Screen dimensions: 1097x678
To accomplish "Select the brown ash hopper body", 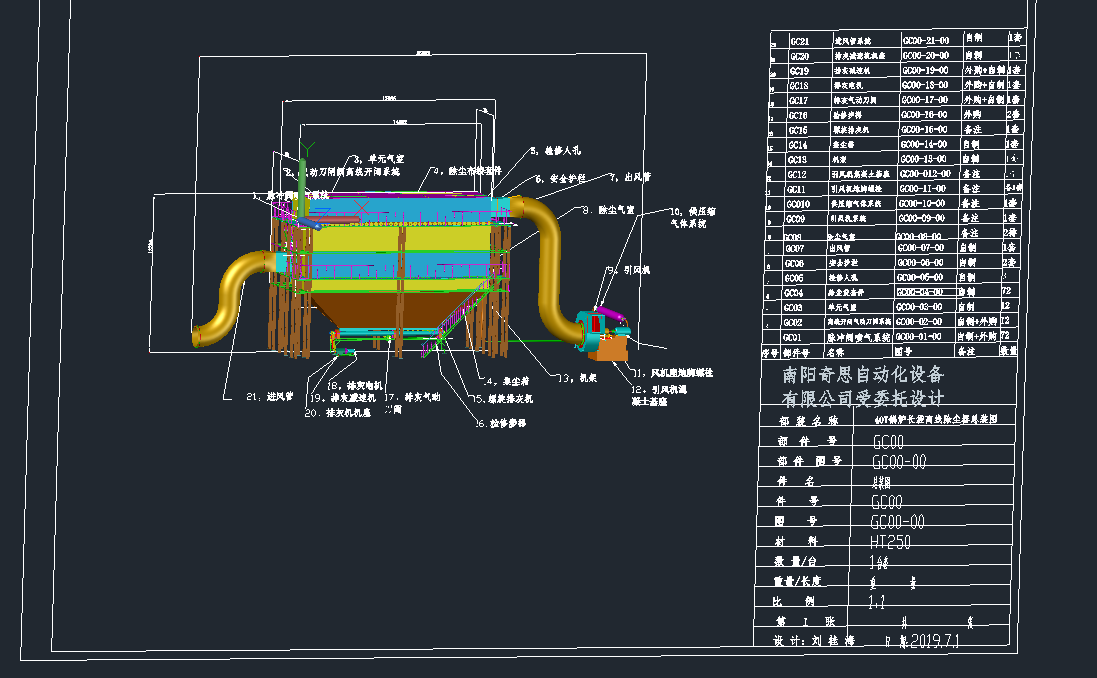I will (x=384, y=306).
